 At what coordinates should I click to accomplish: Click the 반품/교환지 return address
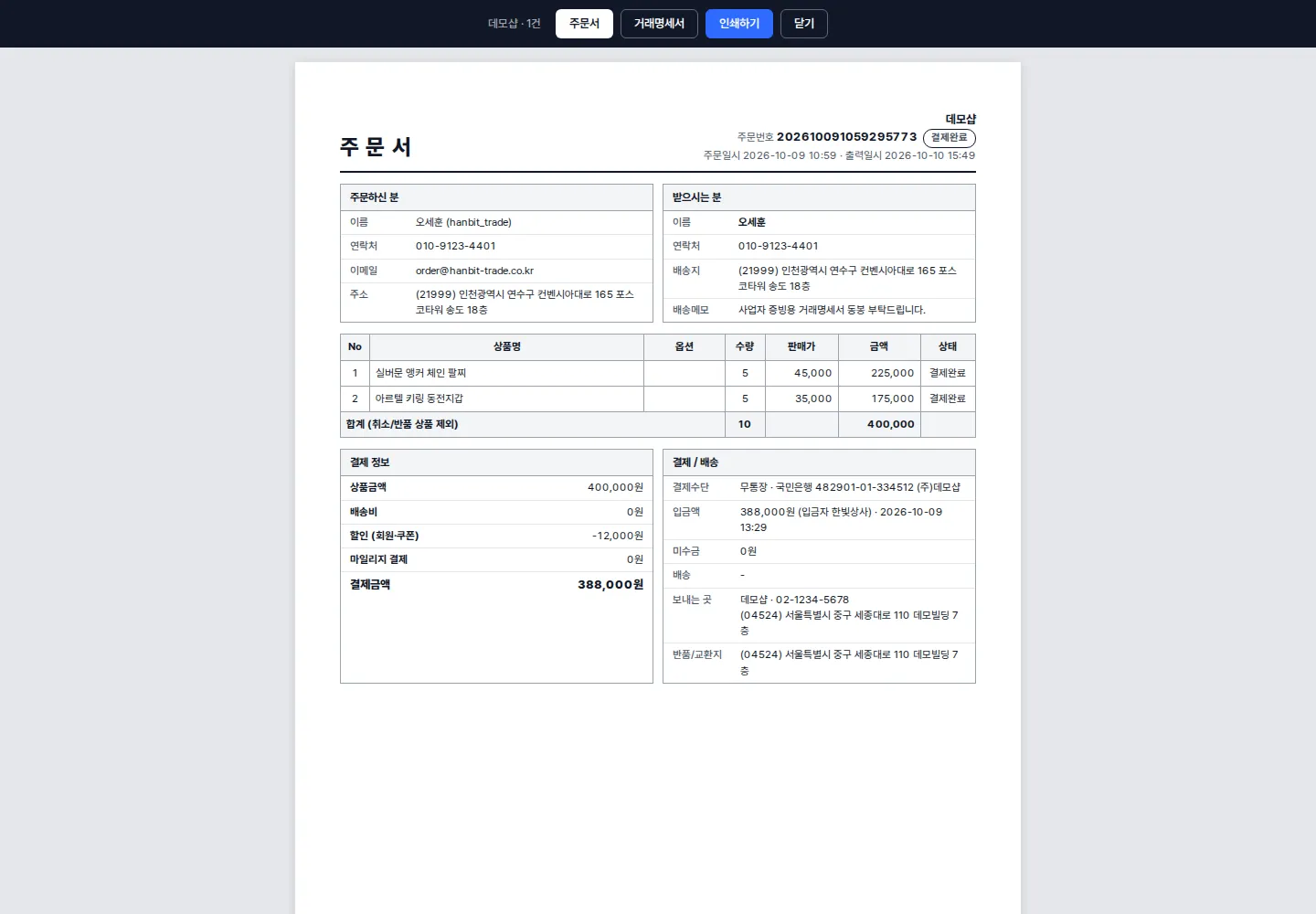[849, 663]
